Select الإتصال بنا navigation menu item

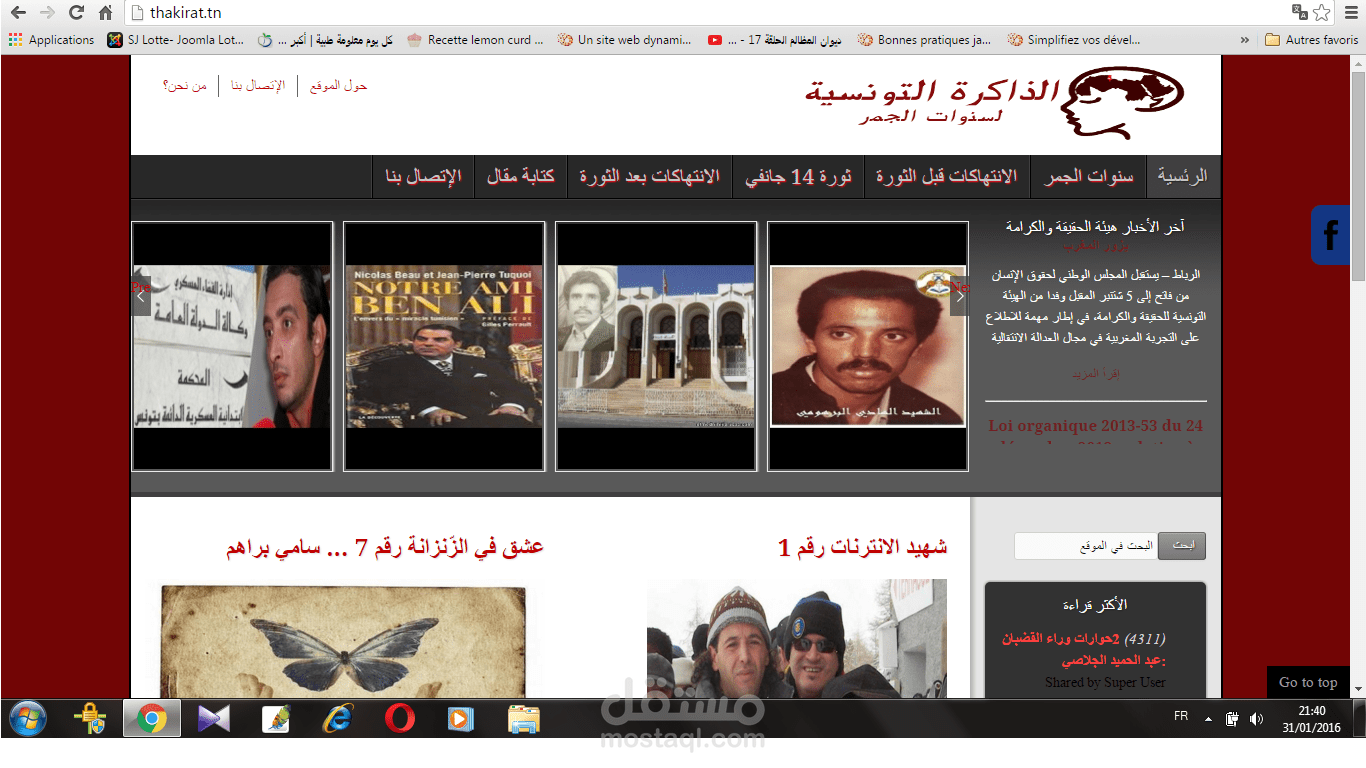423,177
